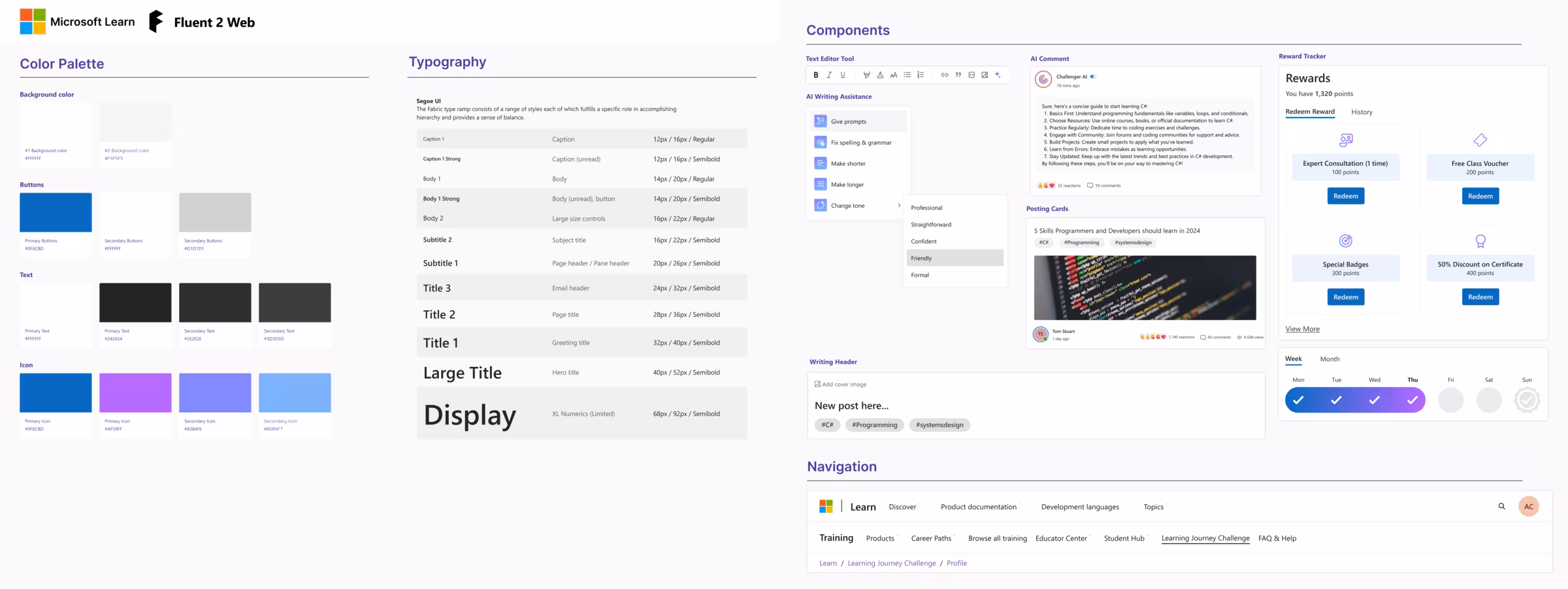Image resolution: width=1568 pixels, height=589 pixels.
Task: Click the 50% Discount on Certificate ribbon icon
Action: tap(1480, 241)
